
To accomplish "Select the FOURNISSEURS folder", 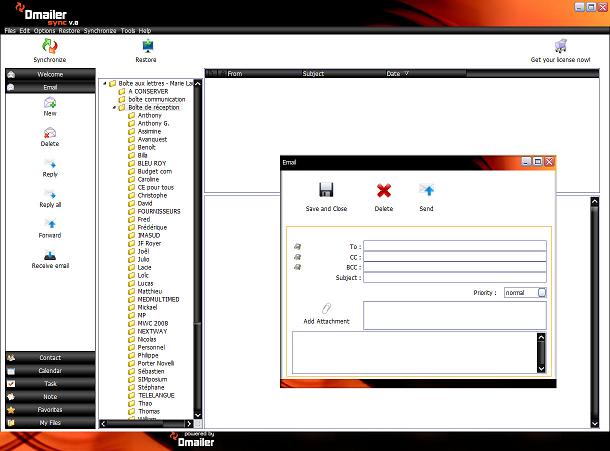I will pyautogui.click(x=159, y=211).
